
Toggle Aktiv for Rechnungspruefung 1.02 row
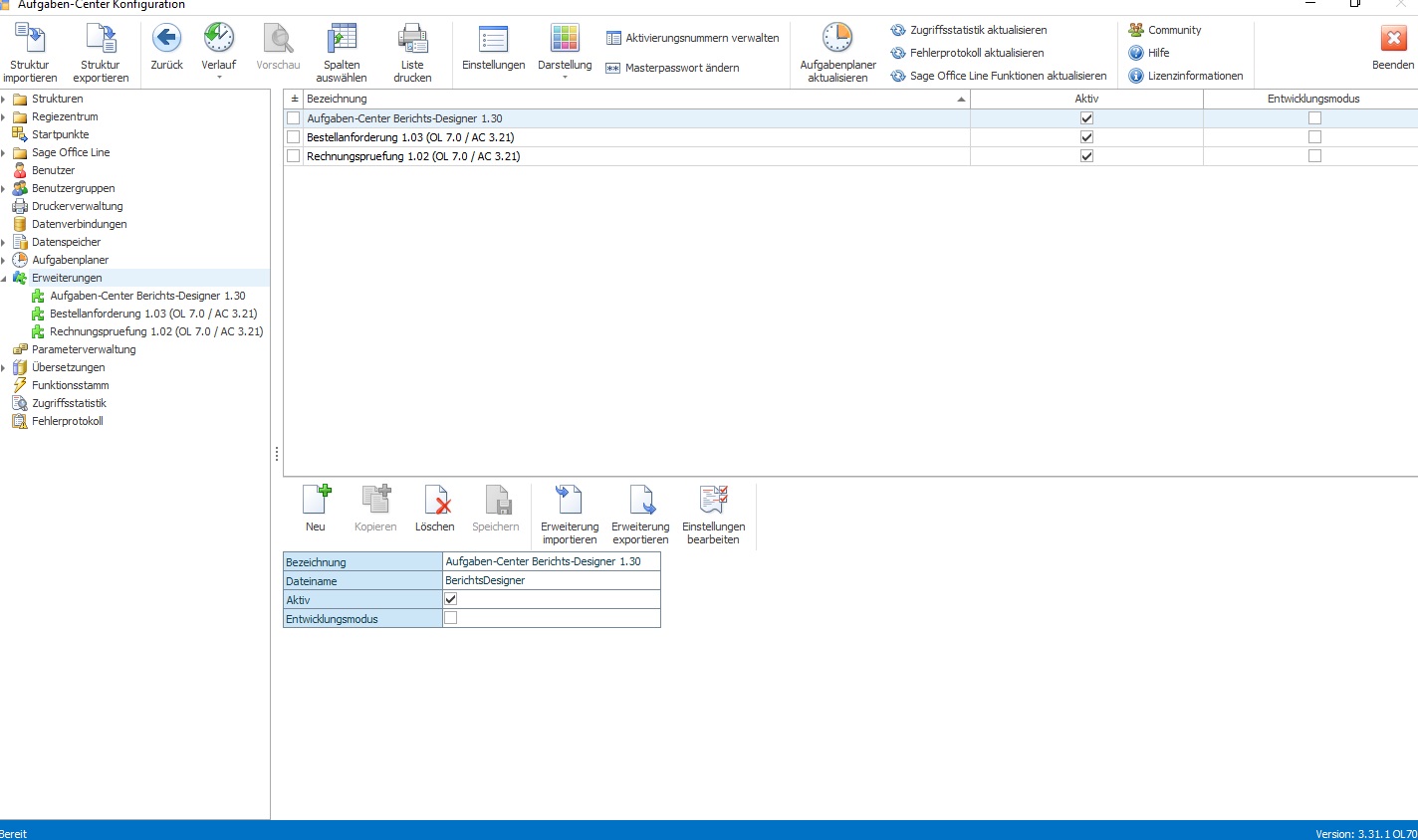click(x=1086, y=156)
